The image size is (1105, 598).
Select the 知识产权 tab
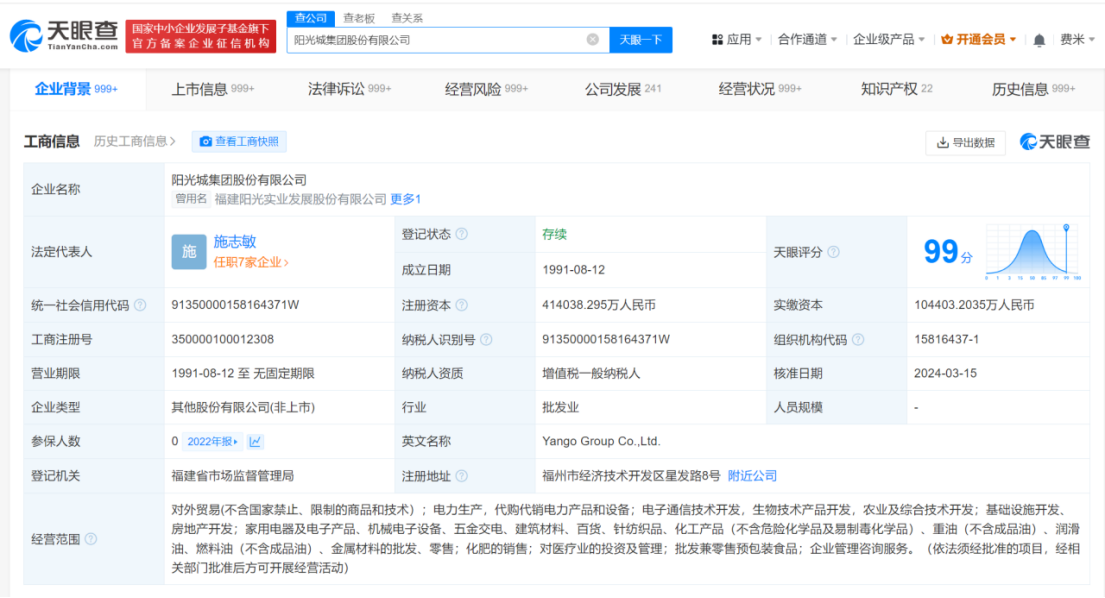(x=896, y=89)
